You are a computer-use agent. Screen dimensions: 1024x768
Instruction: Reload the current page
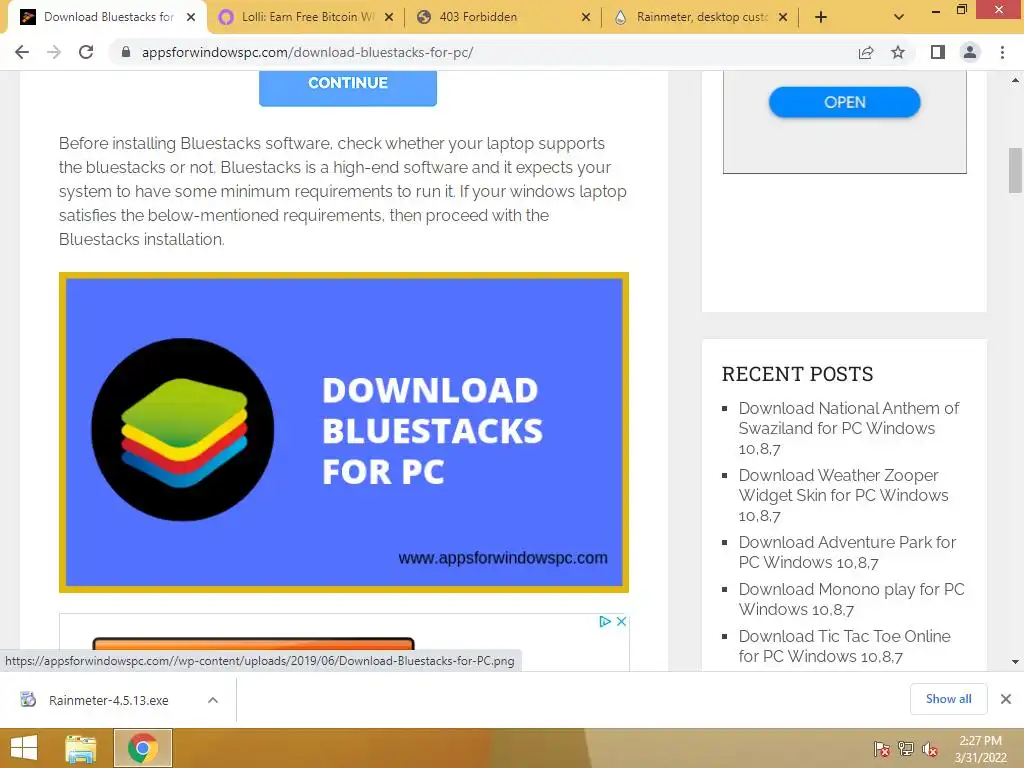pyautogui.click(x=86, y=52)
